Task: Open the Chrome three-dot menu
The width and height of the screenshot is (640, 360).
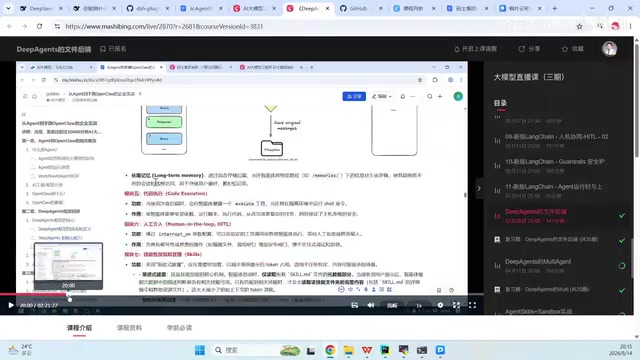Action: tap(630, 26)
